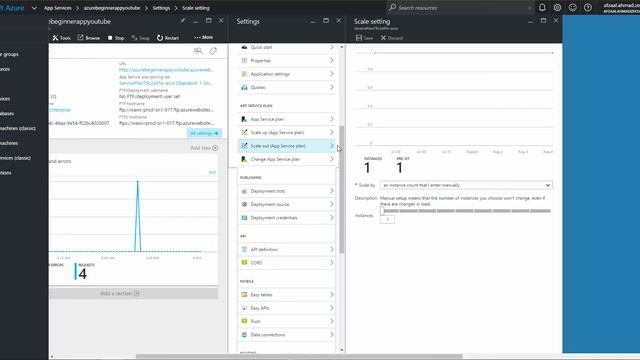Click the Instances slider handle
The width and height of the screenshot is (640, 360).
[382, 211]
